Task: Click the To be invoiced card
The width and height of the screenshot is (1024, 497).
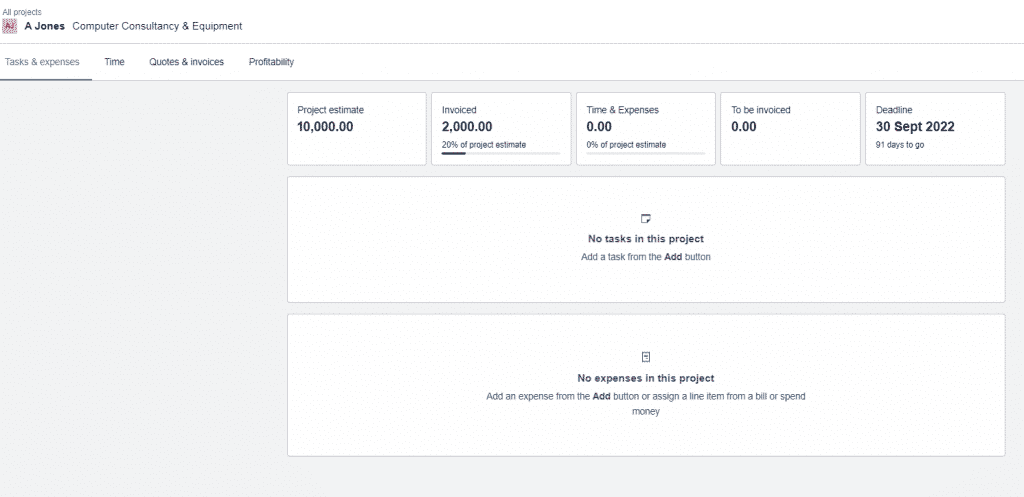Action: (790, 129)
